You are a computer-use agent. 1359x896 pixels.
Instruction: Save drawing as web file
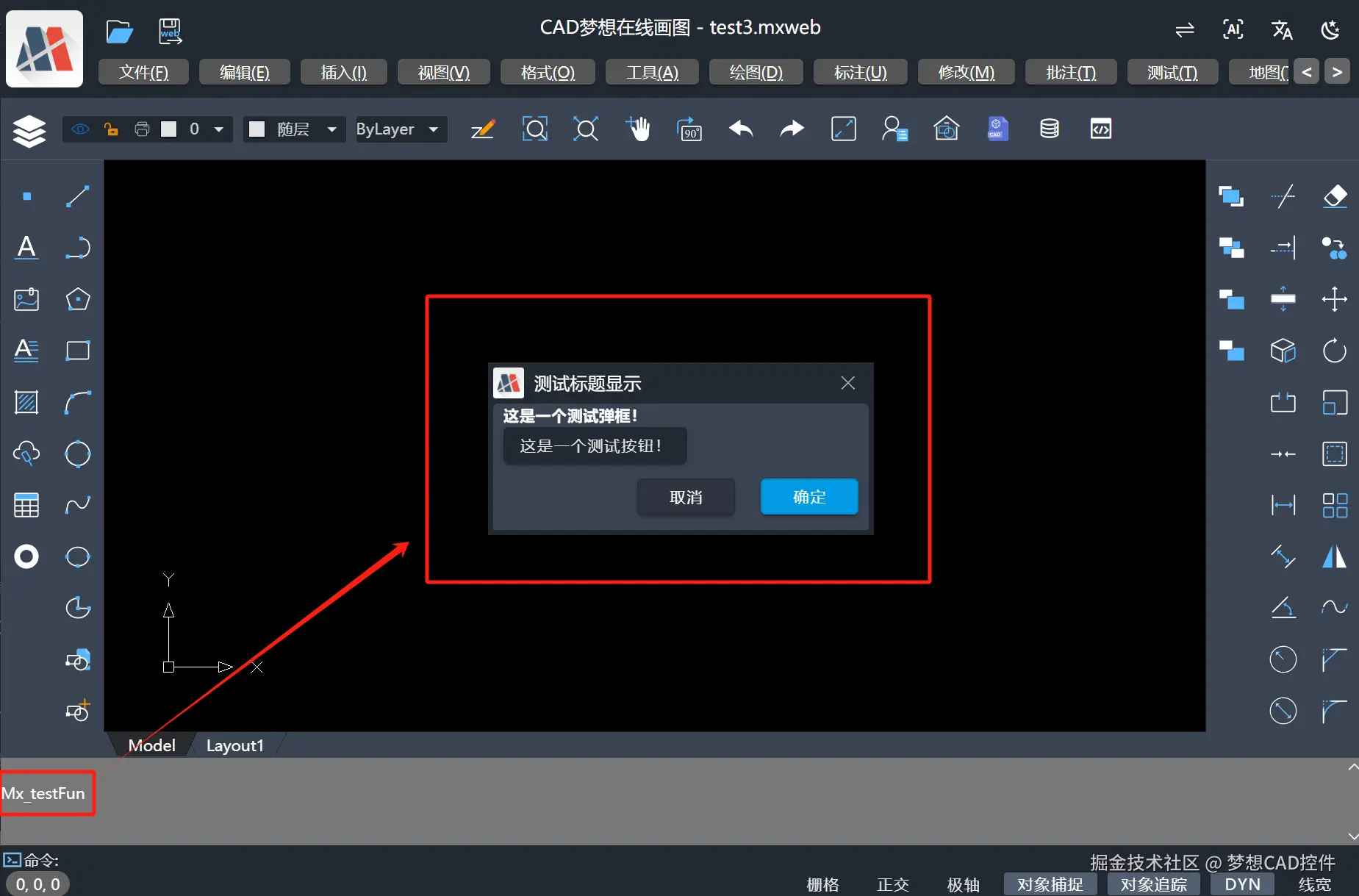(171, 32)
